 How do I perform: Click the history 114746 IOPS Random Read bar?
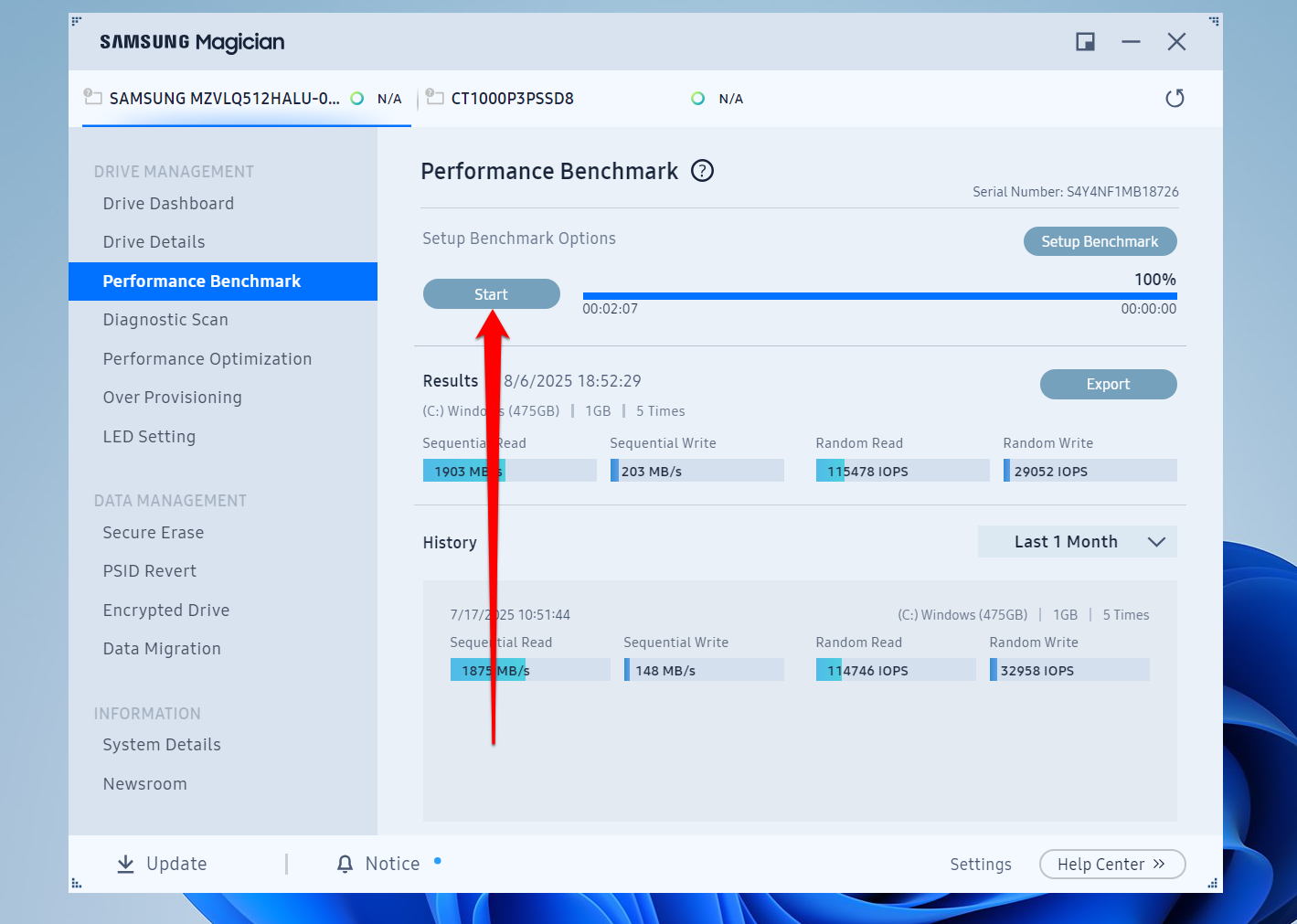896,670
